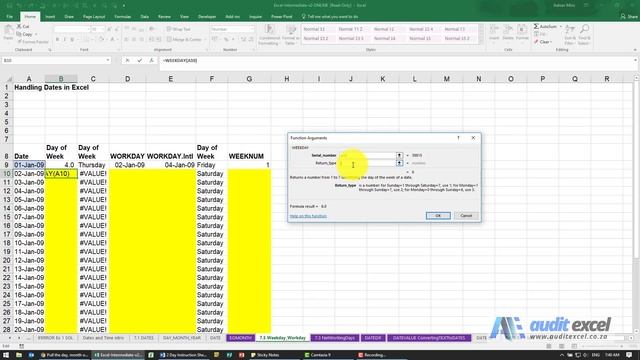Click the Format as Table icon
The image size is (640, 360).
(x=291, y=30)
